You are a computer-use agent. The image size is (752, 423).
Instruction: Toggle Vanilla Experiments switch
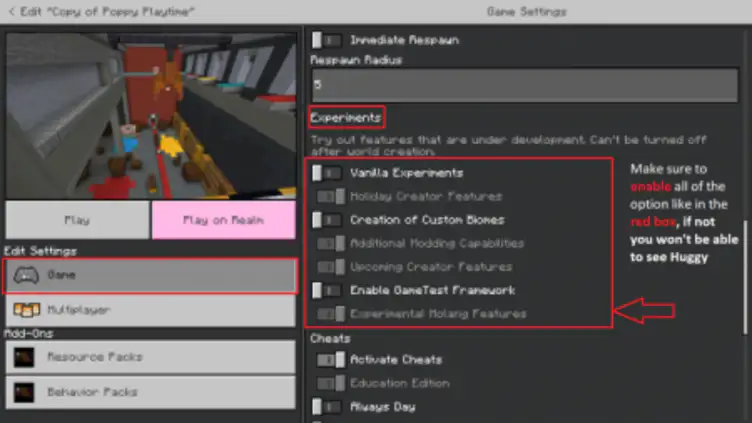point(327,173)
